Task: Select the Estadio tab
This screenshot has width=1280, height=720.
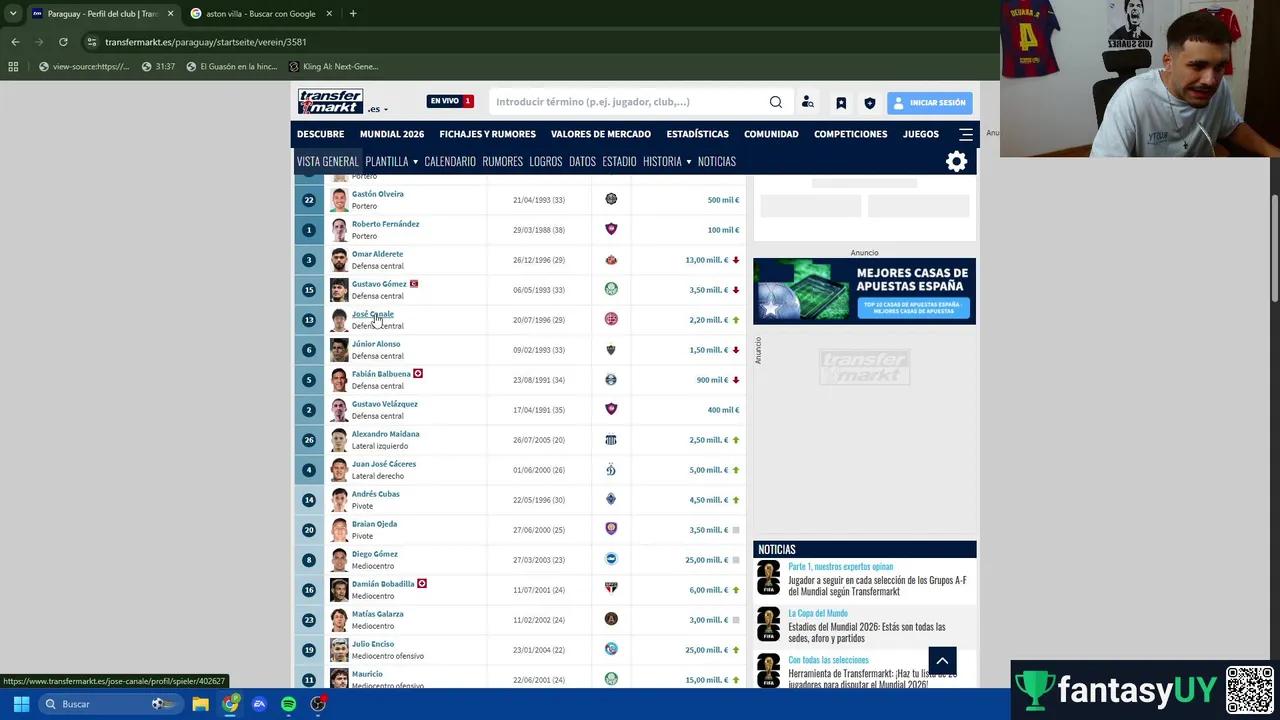Action: pyautogui.click(x=619, y=162)
